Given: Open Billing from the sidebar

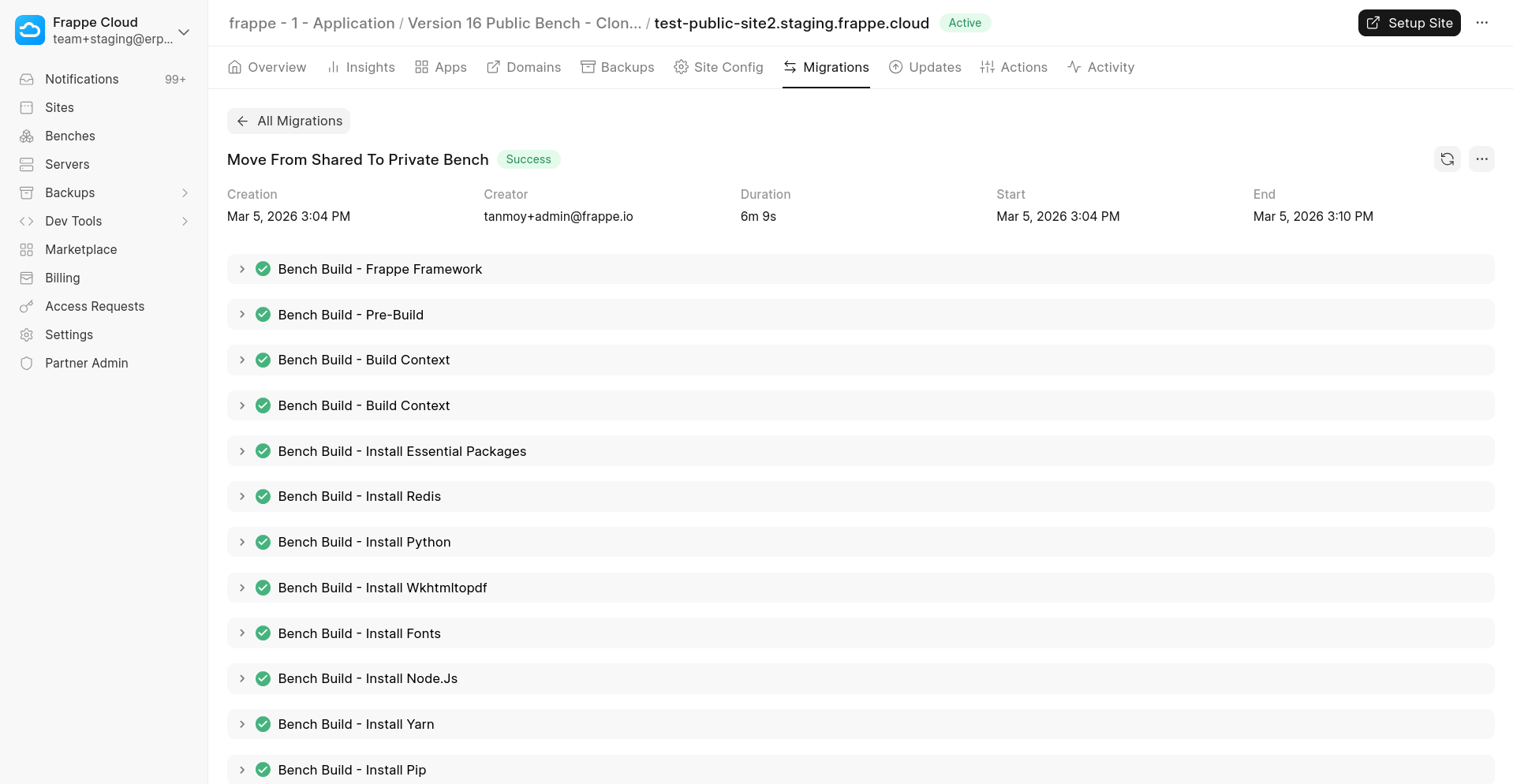Looking at the screenshot, I should point(62,278).
